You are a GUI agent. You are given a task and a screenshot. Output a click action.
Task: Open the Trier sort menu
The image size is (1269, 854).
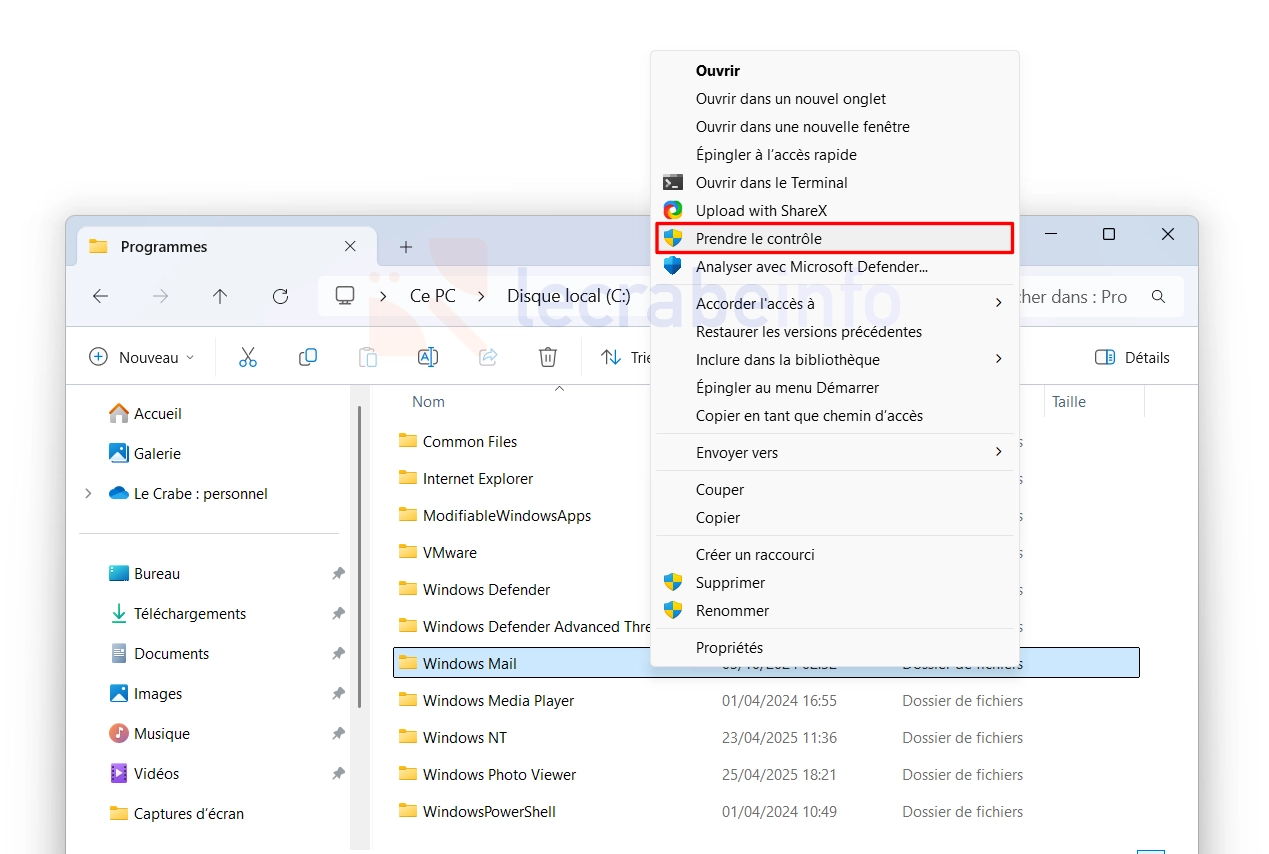pos(625,357)
